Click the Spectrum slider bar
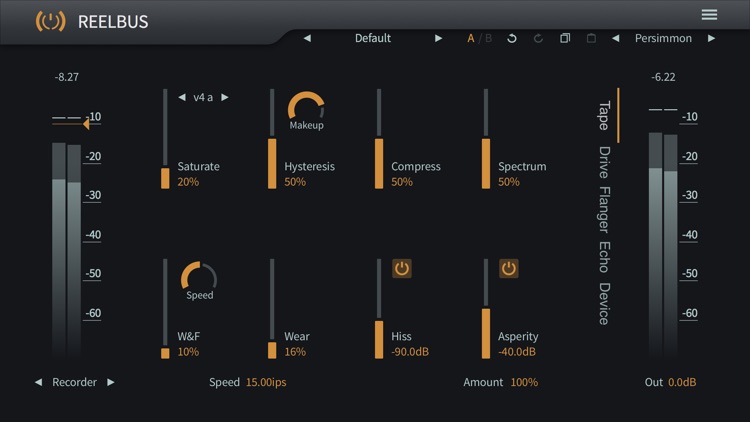This screenshot has height=422, width=750. 486,139
